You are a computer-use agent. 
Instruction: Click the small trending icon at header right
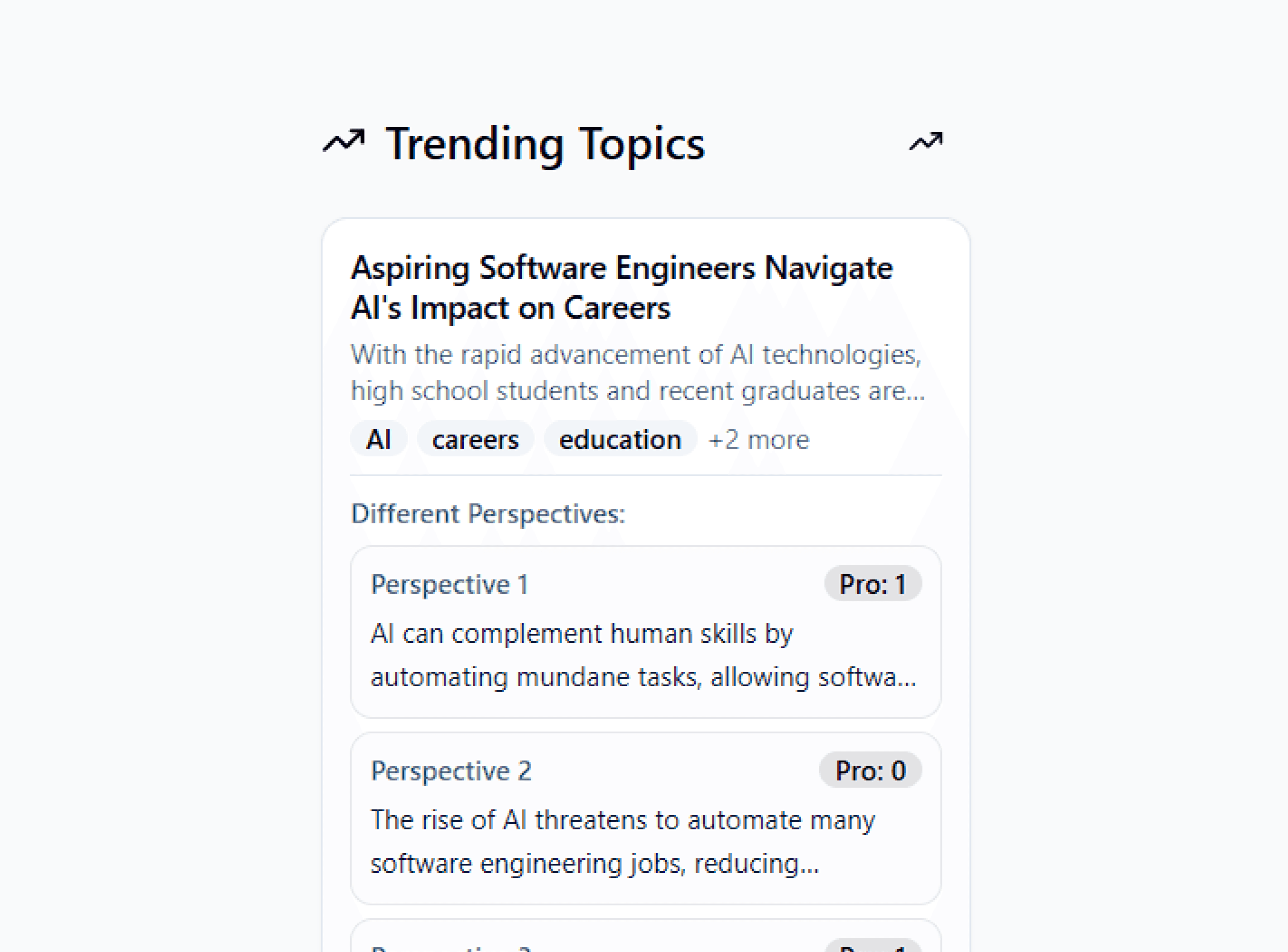[926, 142]
